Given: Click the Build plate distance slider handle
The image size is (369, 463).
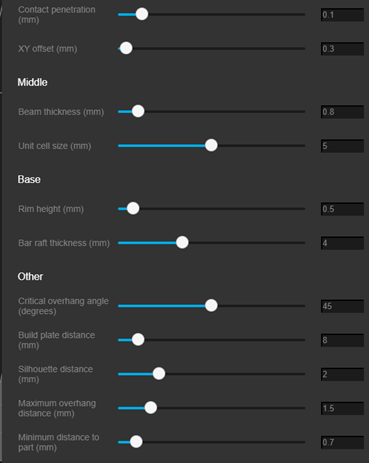Looking at the screenshot, I should [x=138, y=340].
